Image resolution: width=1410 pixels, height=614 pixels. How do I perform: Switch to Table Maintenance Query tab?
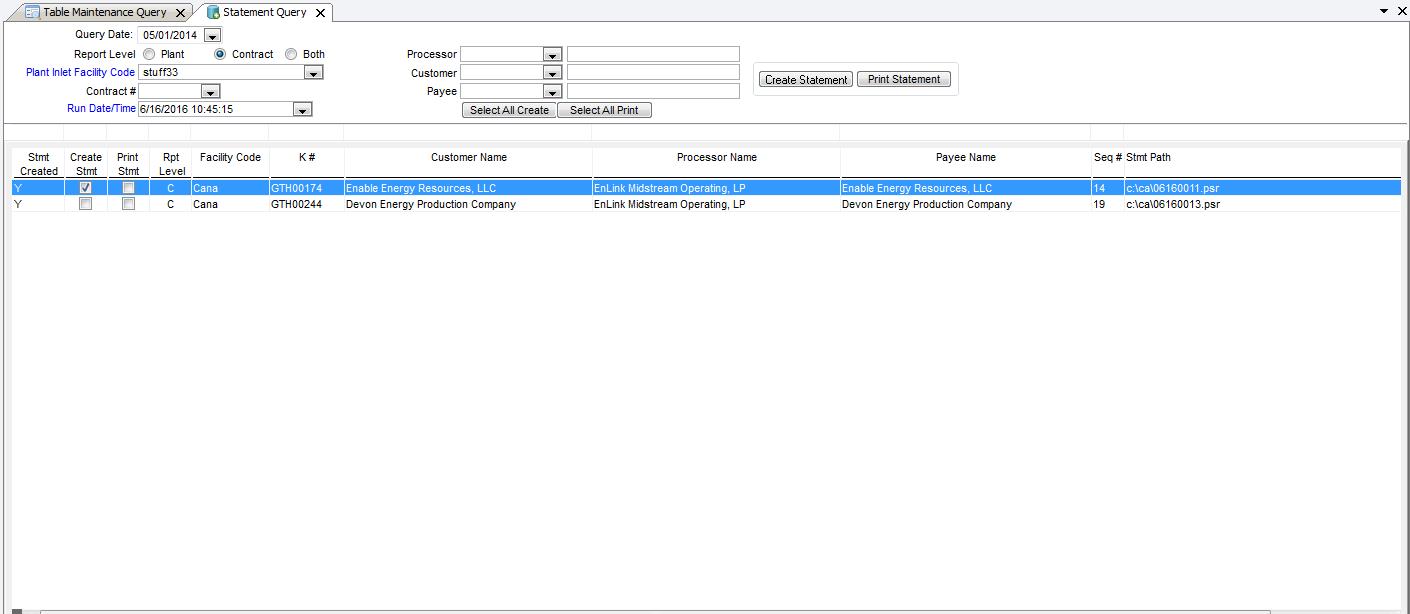pos(104,13)
